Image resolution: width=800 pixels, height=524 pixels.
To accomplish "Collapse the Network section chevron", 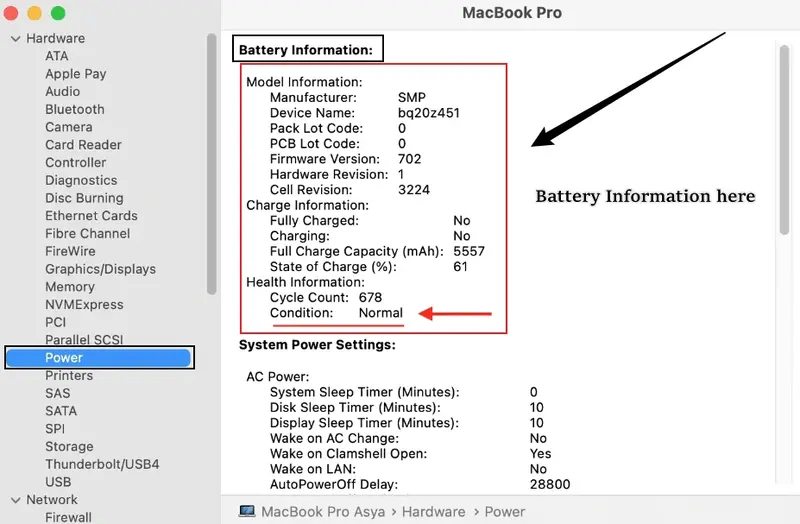I will [x=16, y=500].
